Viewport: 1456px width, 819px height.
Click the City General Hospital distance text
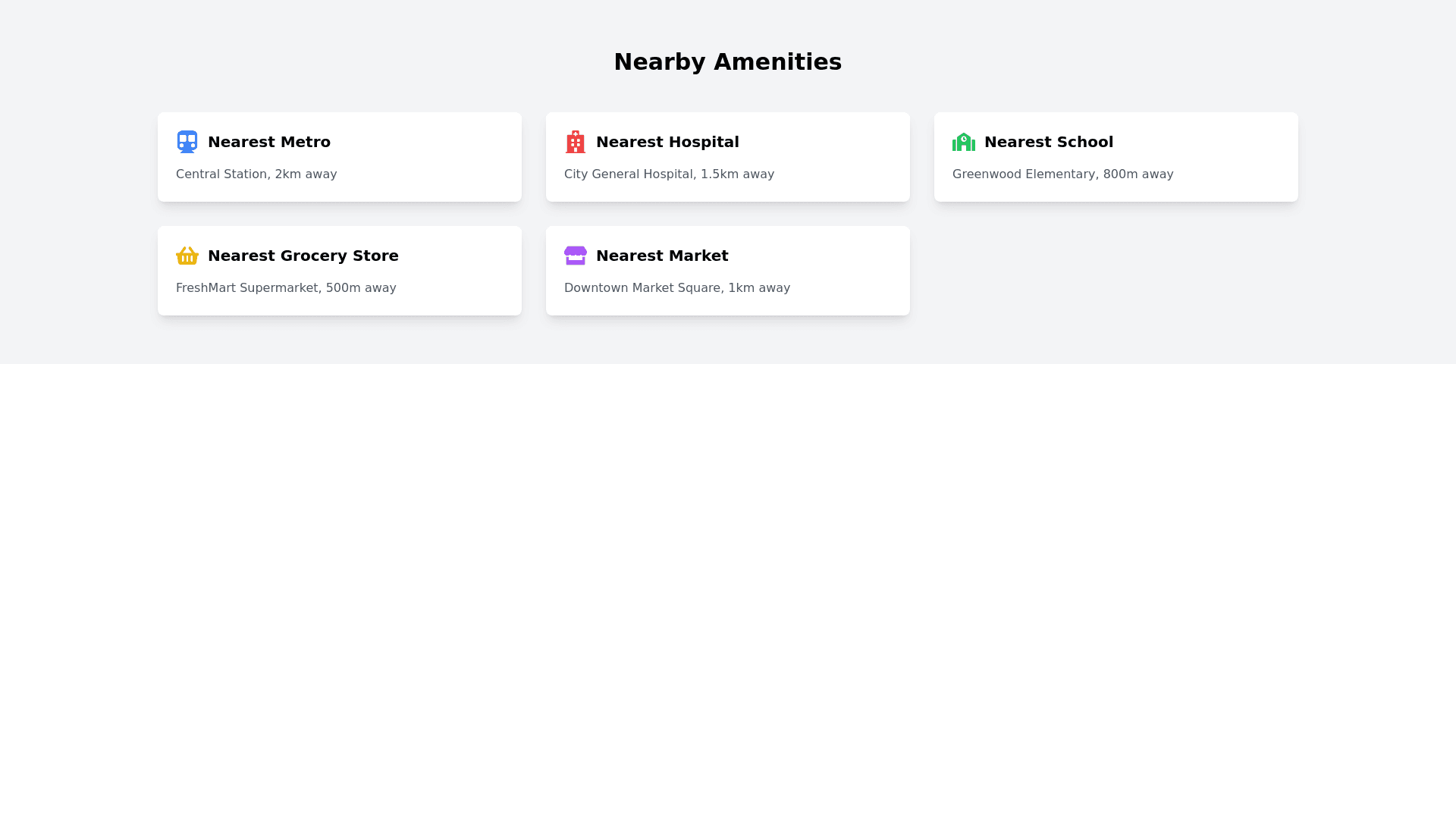(x=669, y=174)
